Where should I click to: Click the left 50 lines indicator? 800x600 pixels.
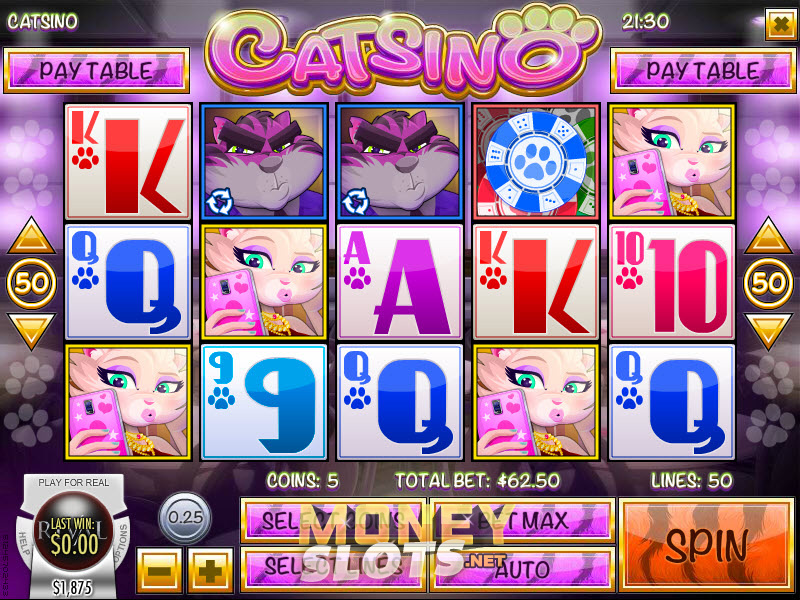tap(31, 283)
